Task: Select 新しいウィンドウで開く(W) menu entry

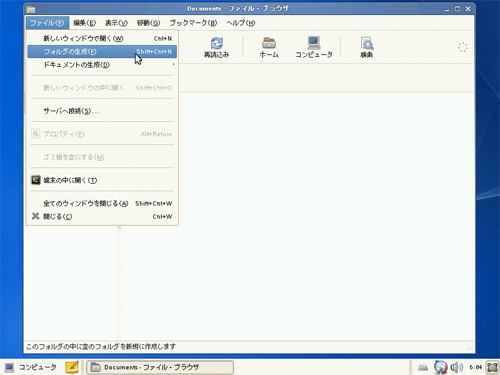Action: (x=102, y=38)
